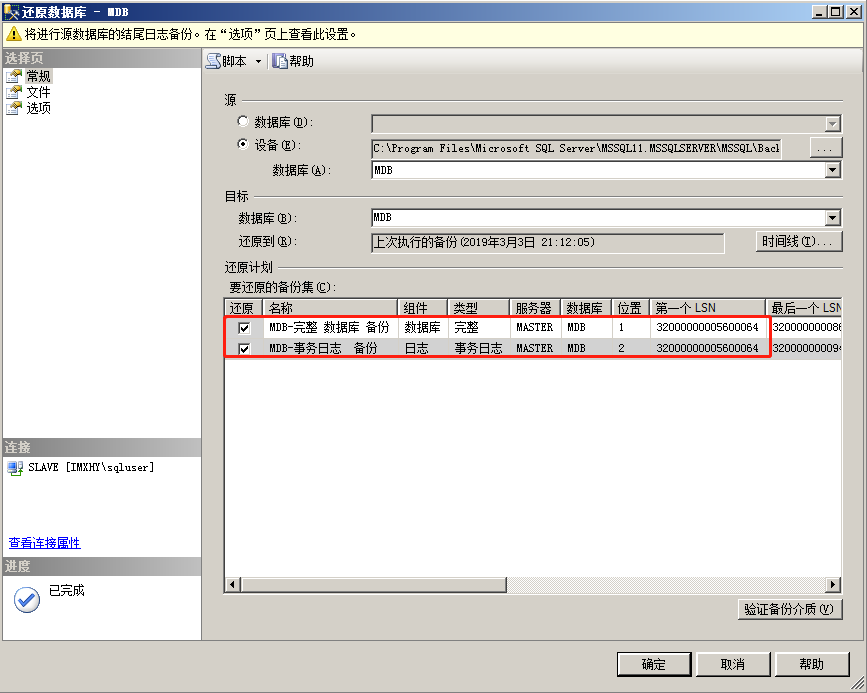Screen dimensions: 867x693
Task: Click the 完整 type cell
Action: pyautogui.click(x=478, y=327)
